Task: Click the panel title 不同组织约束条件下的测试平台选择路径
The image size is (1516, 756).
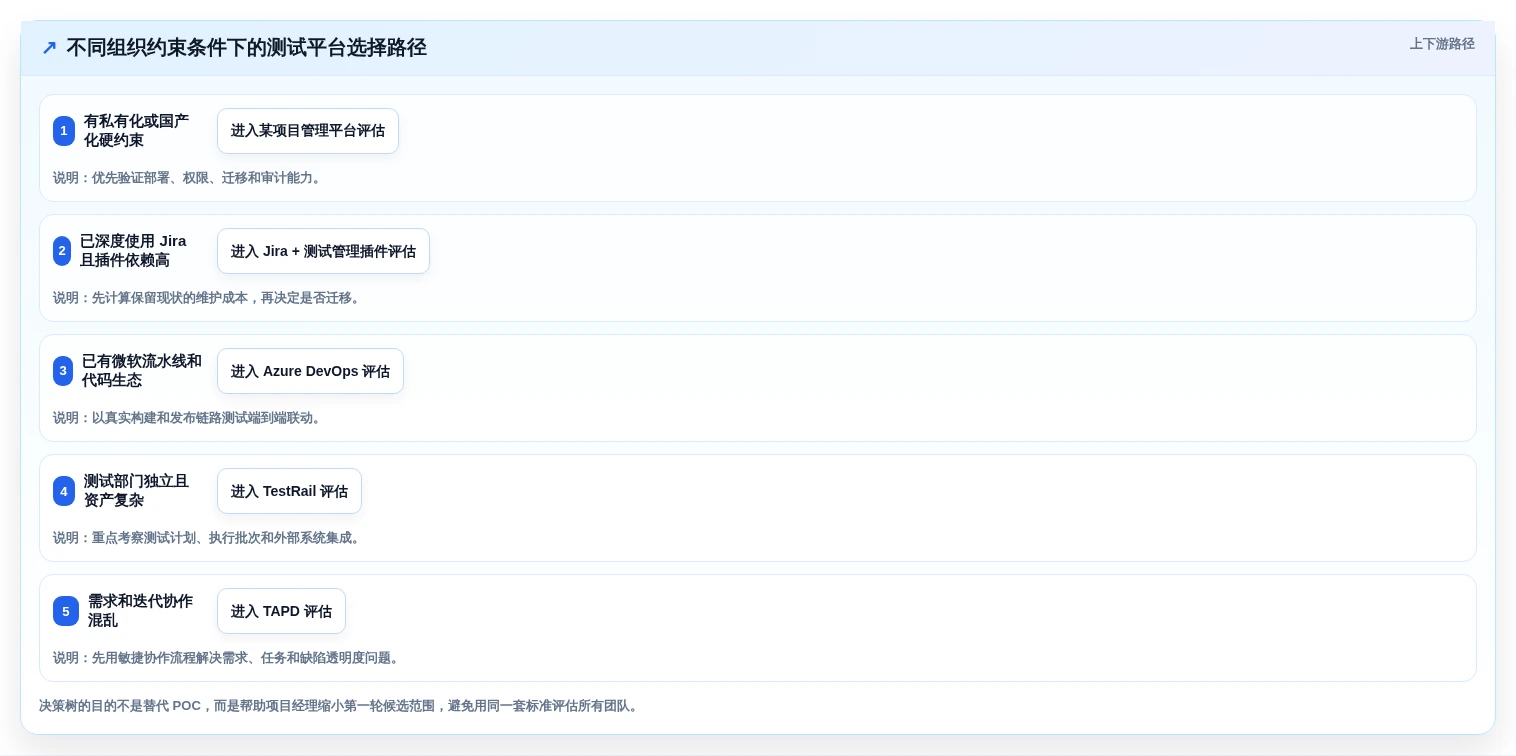Action: click(247, 48)
